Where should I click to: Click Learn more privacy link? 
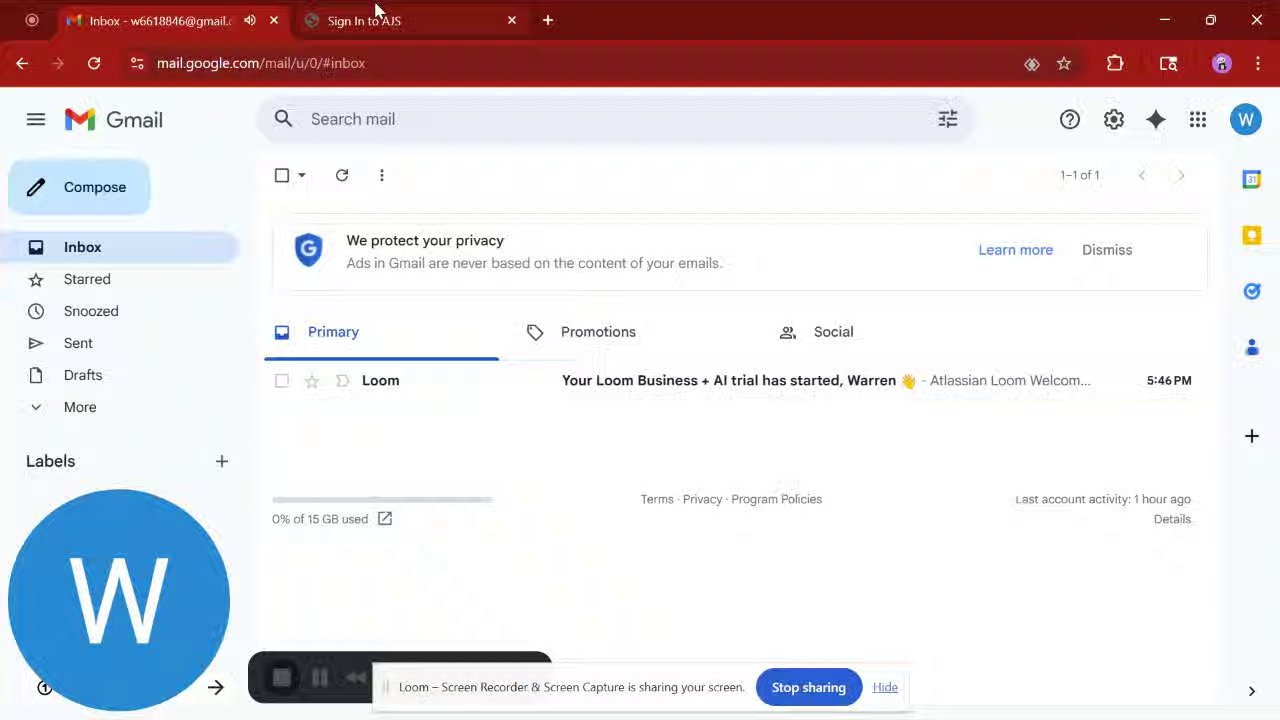point(1015,250)
